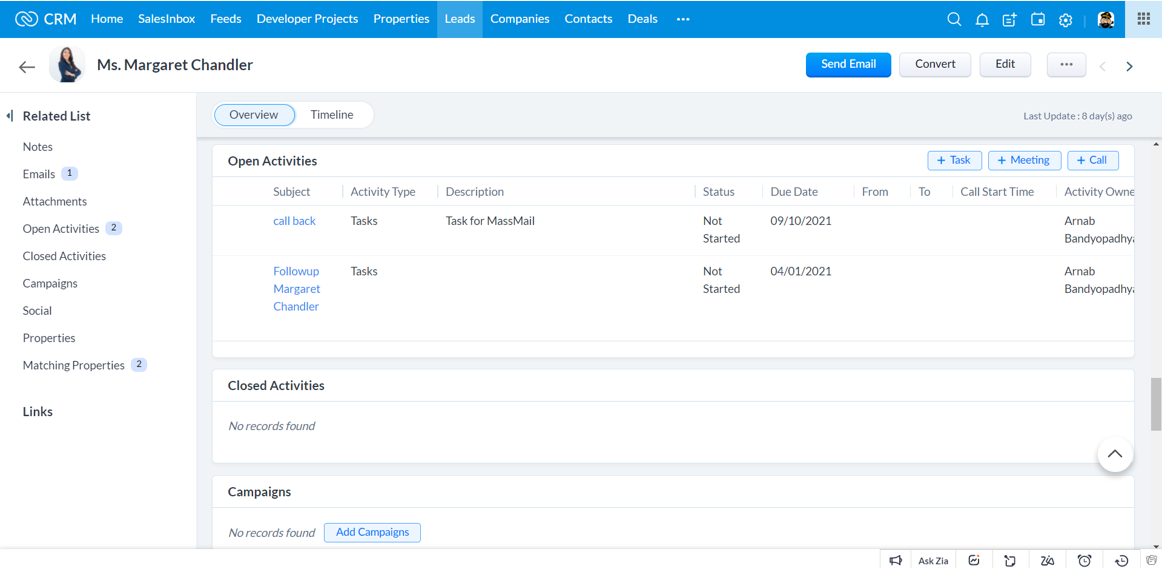Open the search icon in top bar
This screenshot has height=568, width=1162.
coord(954,19)
